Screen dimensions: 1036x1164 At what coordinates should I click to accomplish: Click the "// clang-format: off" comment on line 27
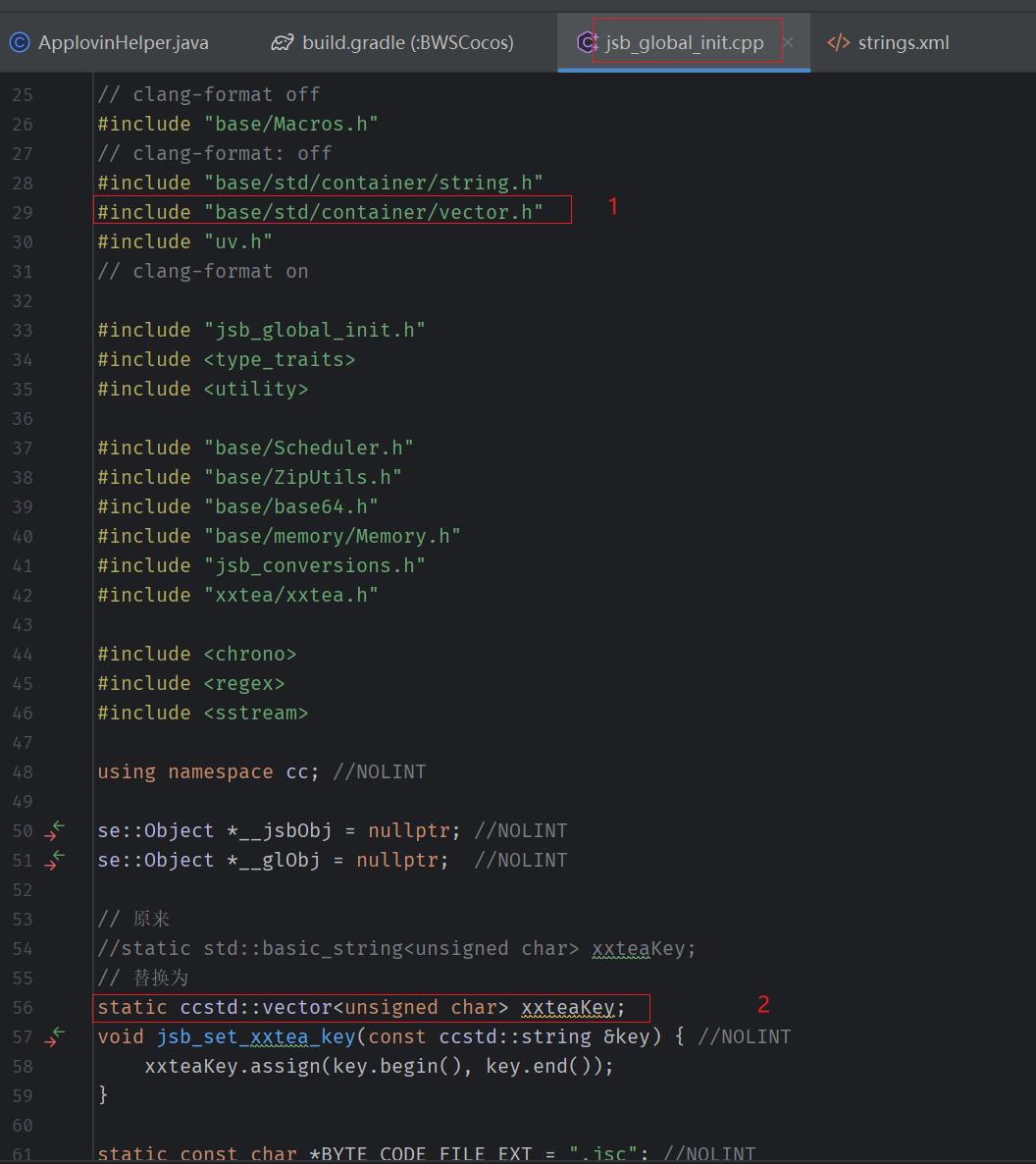point(215,154)
